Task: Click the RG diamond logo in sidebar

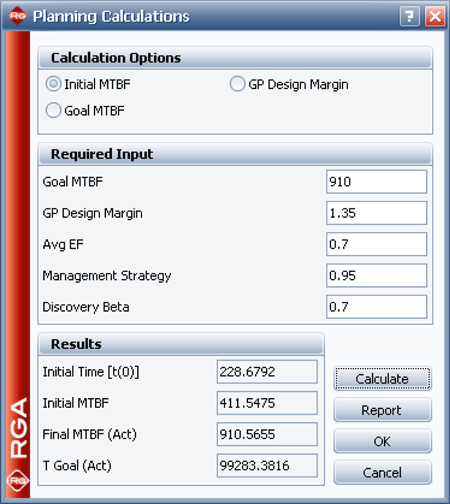Action: tap(18, 480)
